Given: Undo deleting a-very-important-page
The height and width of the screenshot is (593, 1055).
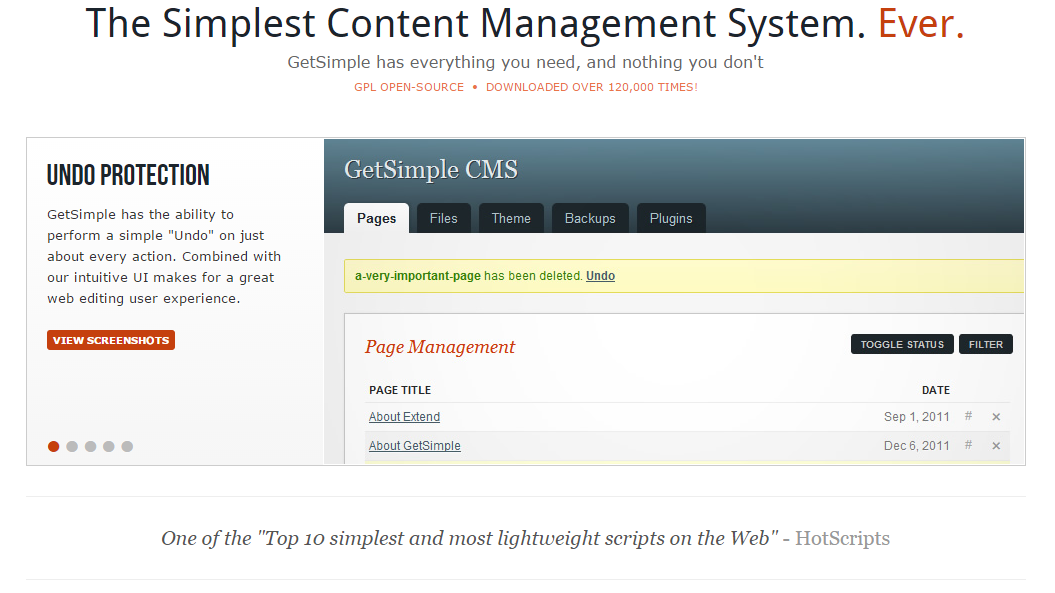Looking at the screenshot, I should [599, 276].
